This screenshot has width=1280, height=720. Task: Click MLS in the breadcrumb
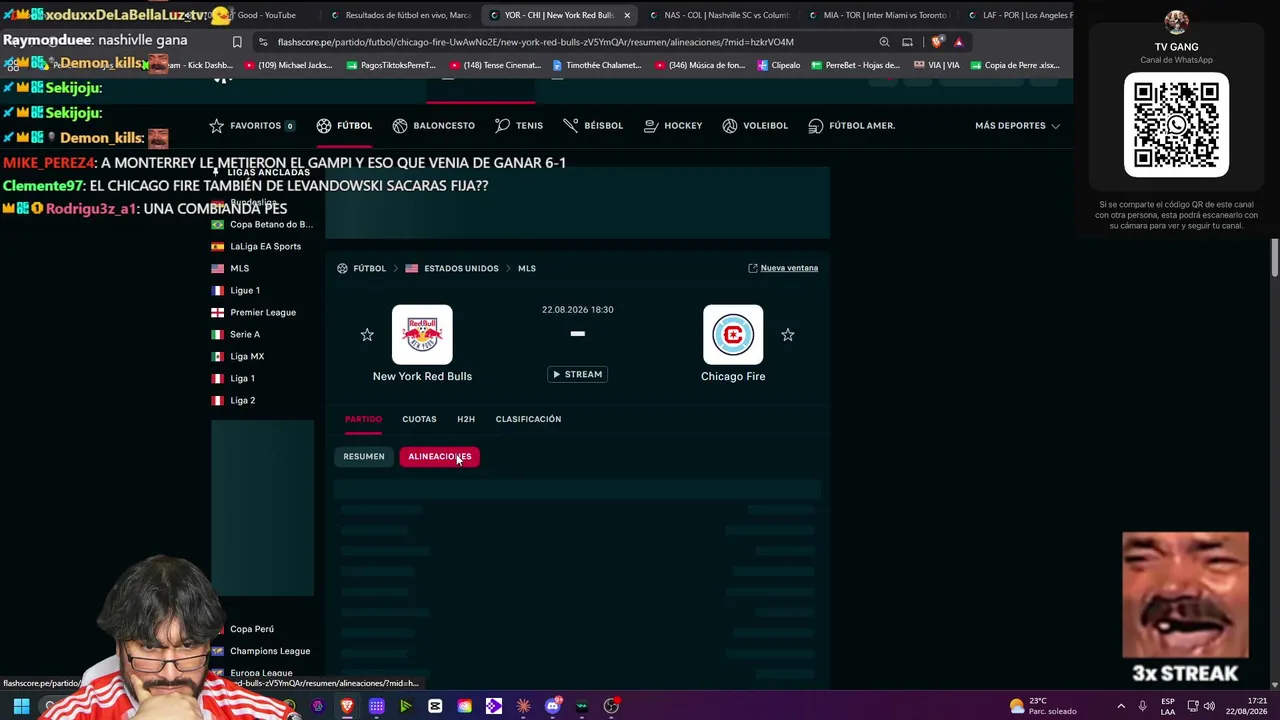click(527, 268)
